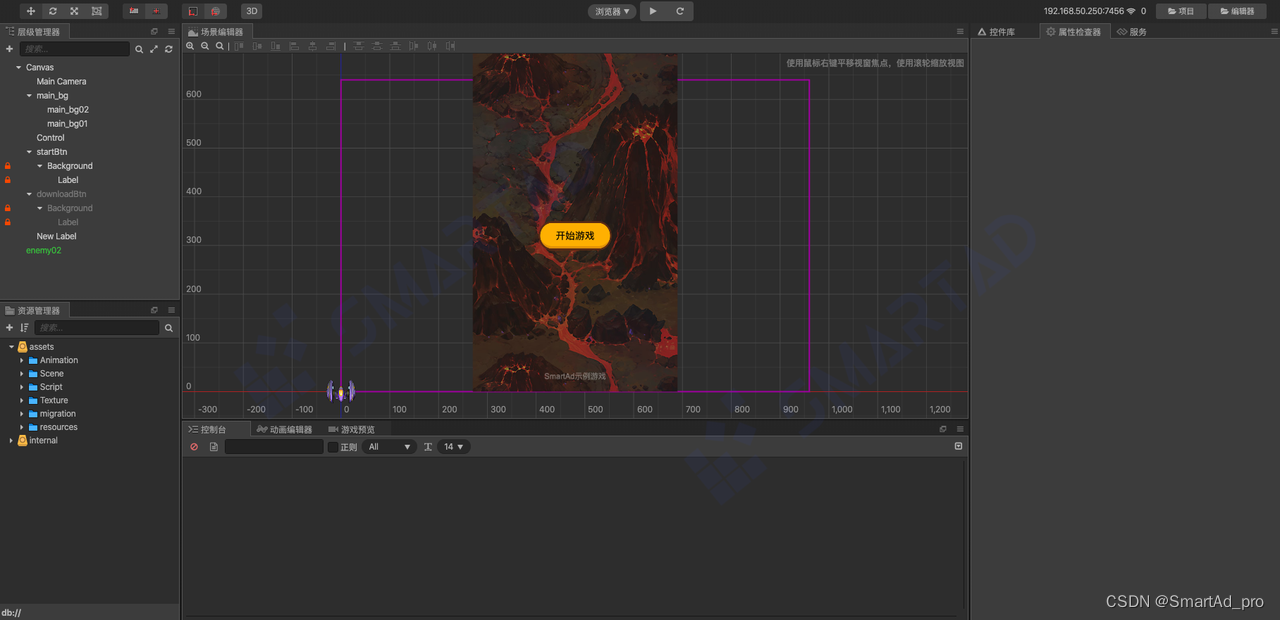The height and width of the screenshot is (620, 1280).
Task: Open the 编辑器 editor folder
Action: tap(1236, 11)
